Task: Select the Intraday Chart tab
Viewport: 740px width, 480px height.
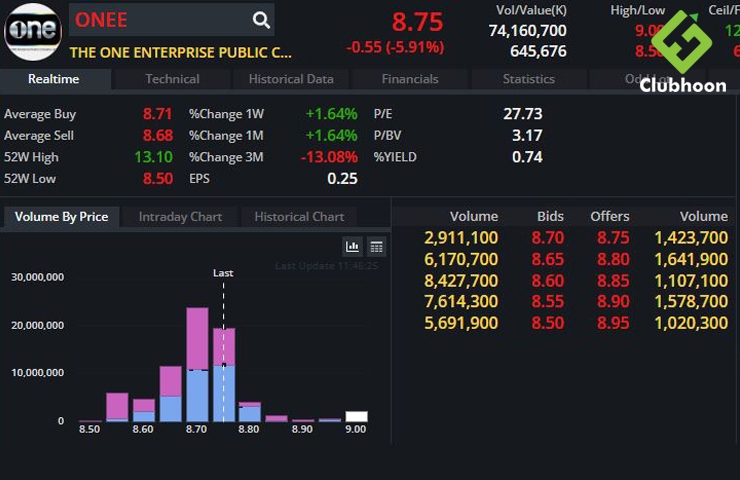Action: (180, 217)
